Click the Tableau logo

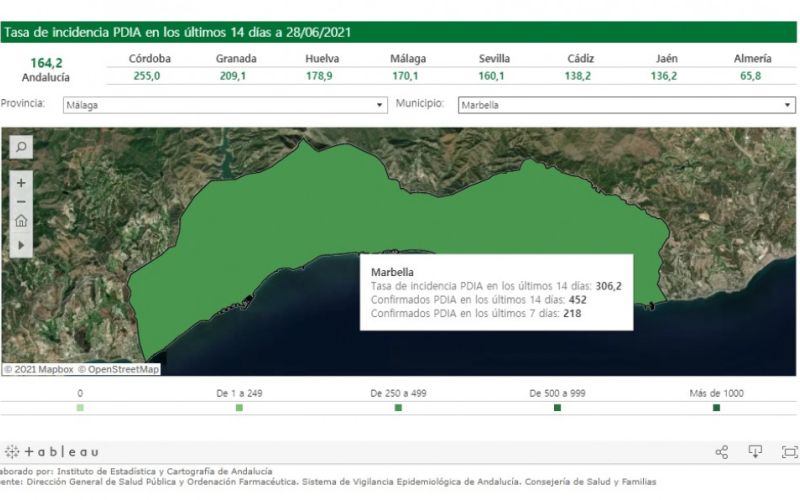[51, 452]
